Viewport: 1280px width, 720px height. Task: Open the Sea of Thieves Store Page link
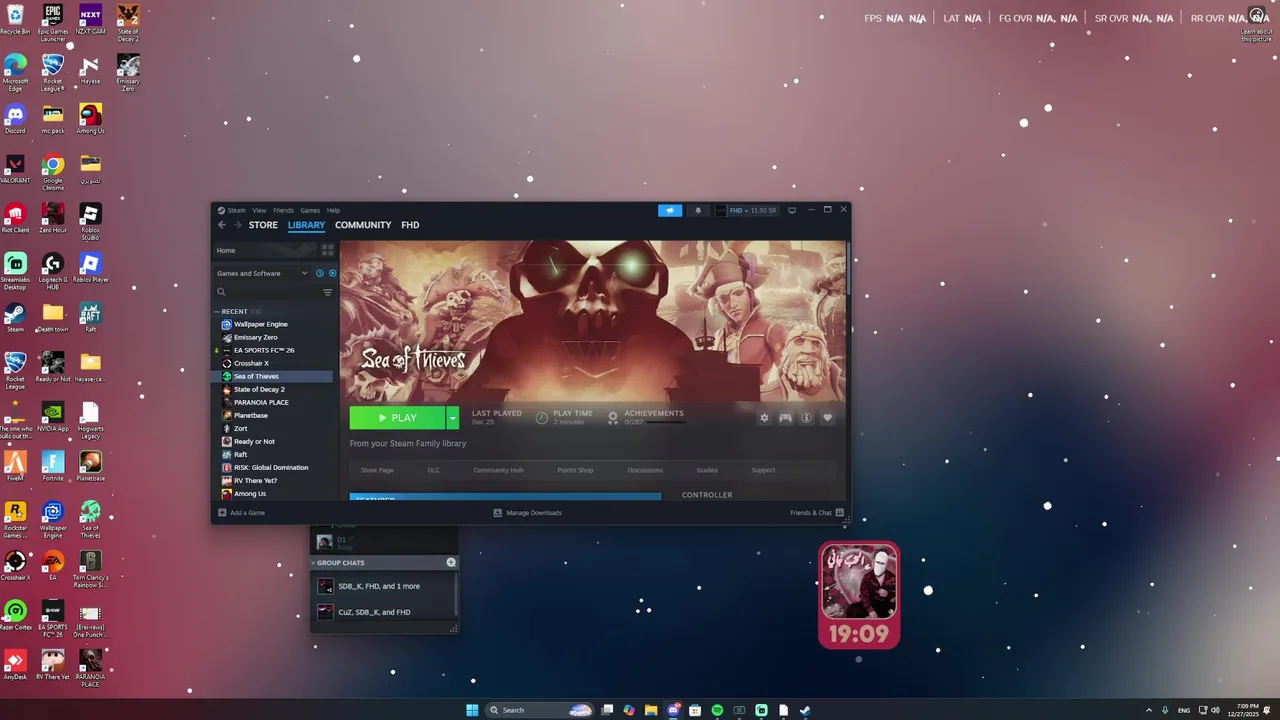click(x=377, y=470)
